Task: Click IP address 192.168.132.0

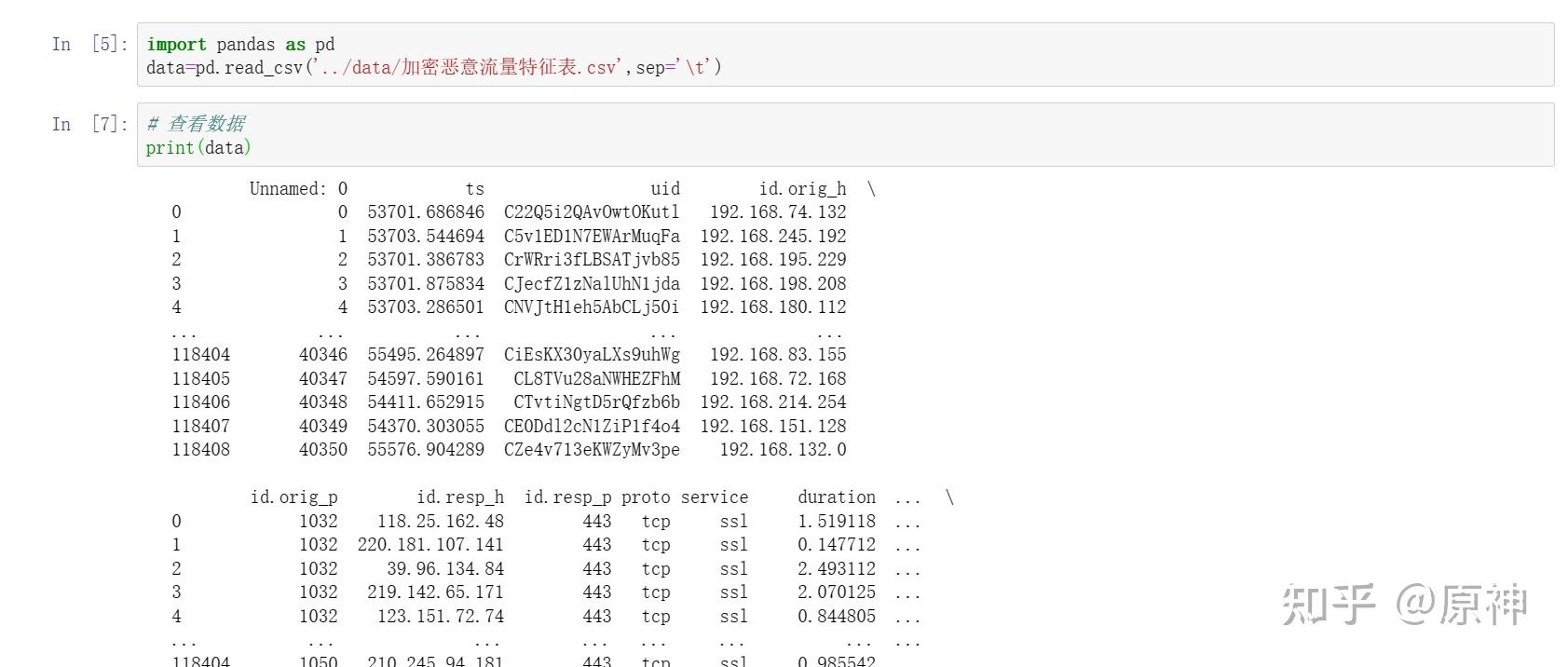Action: tap(783, 450)
